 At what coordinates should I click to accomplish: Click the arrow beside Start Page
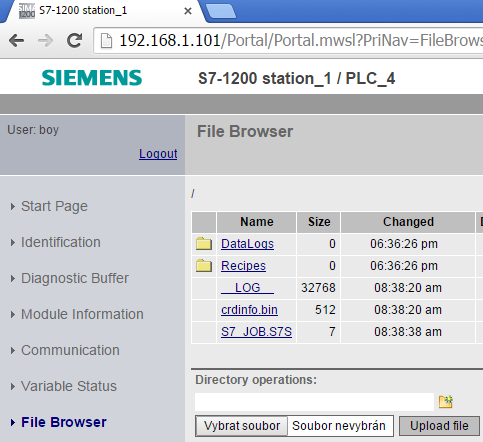pyautogui.click(x=13, y=206)
